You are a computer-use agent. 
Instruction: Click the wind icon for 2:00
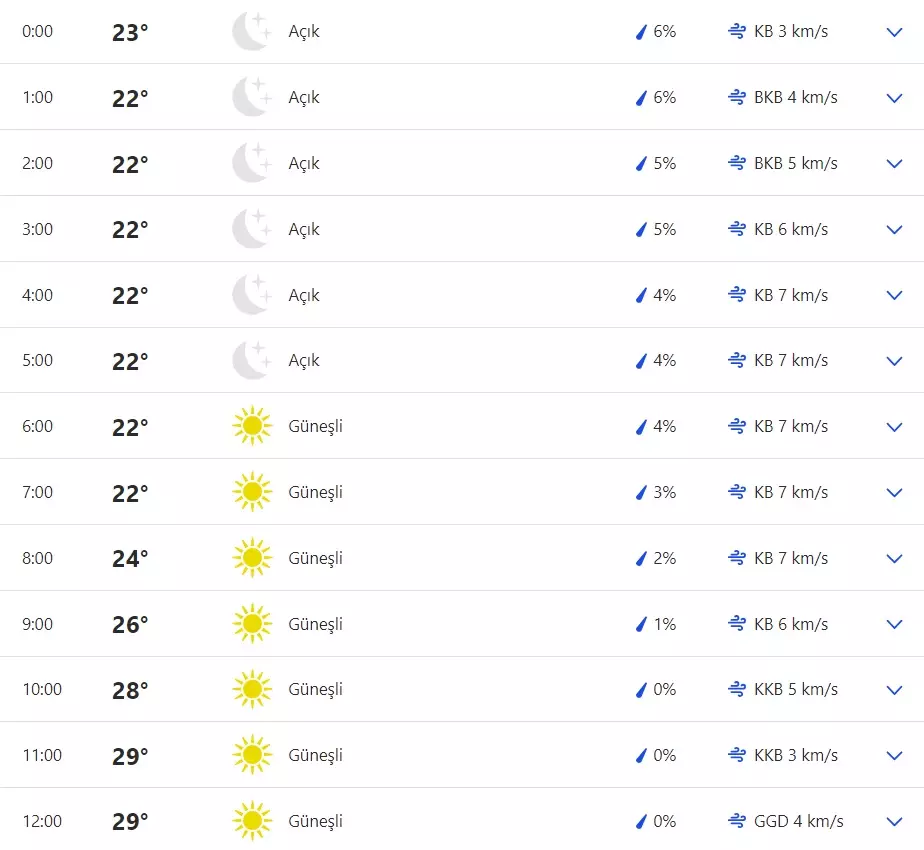(x=737, y=163)
